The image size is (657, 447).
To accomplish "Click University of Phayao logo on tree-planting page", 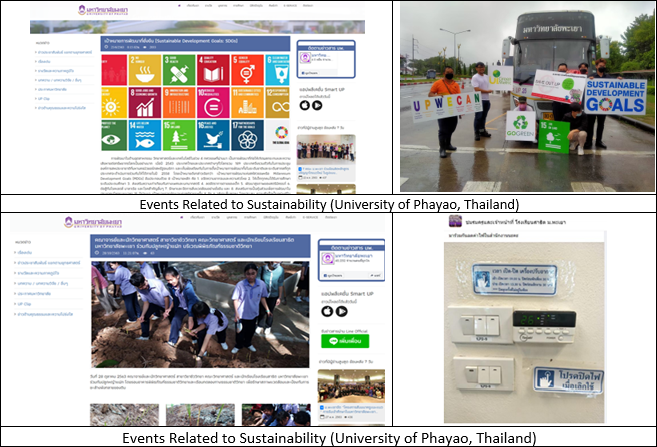I will click(x=93, y=222).
